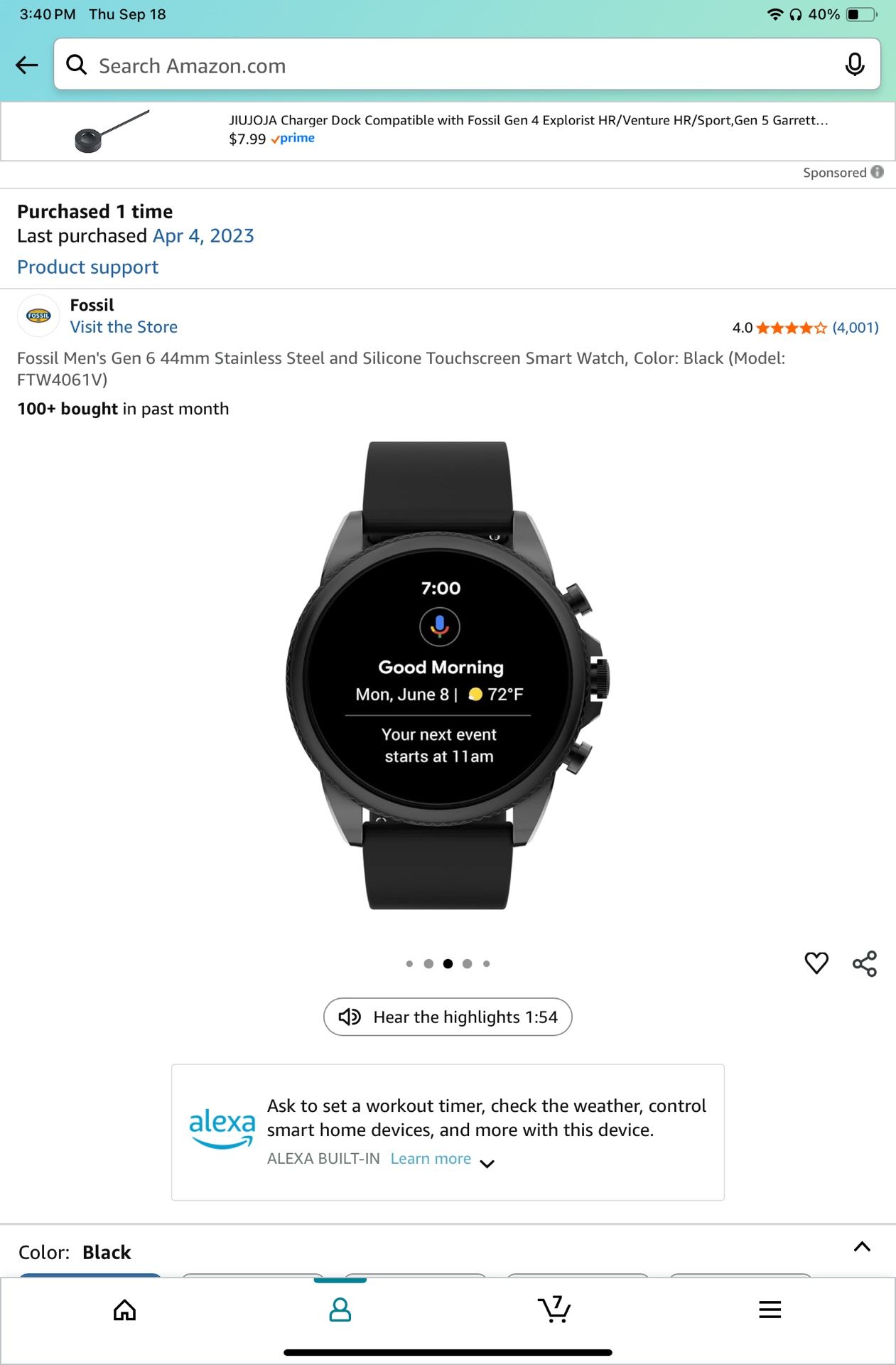Image resolution: width=896 pixels, height=1365 pixels.
Task: Open the JIUJOJA Charger Dock ad
Action: tap(448, 131)
